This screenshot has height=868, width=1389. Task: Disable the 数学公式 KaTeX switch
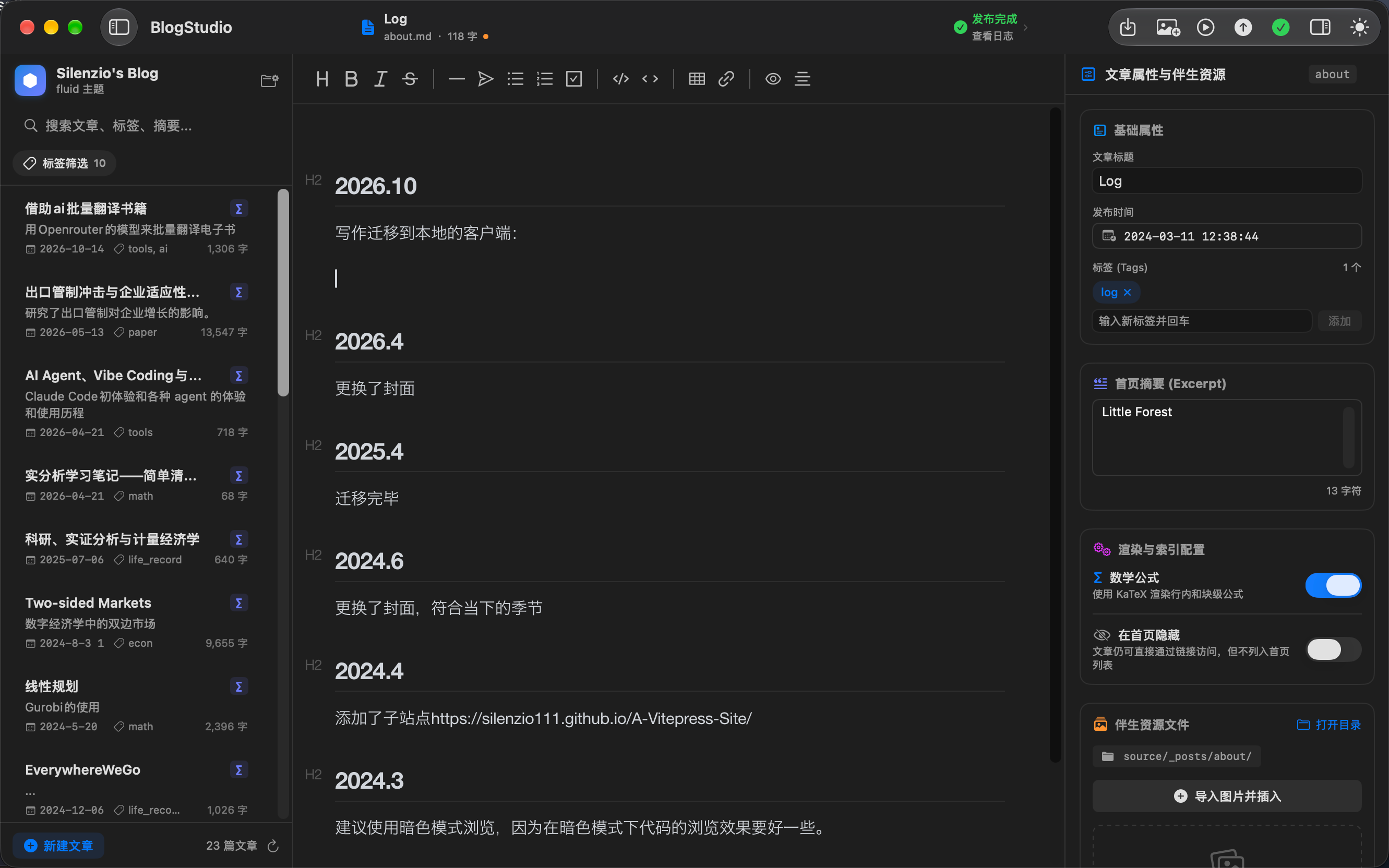[1333, 585]
